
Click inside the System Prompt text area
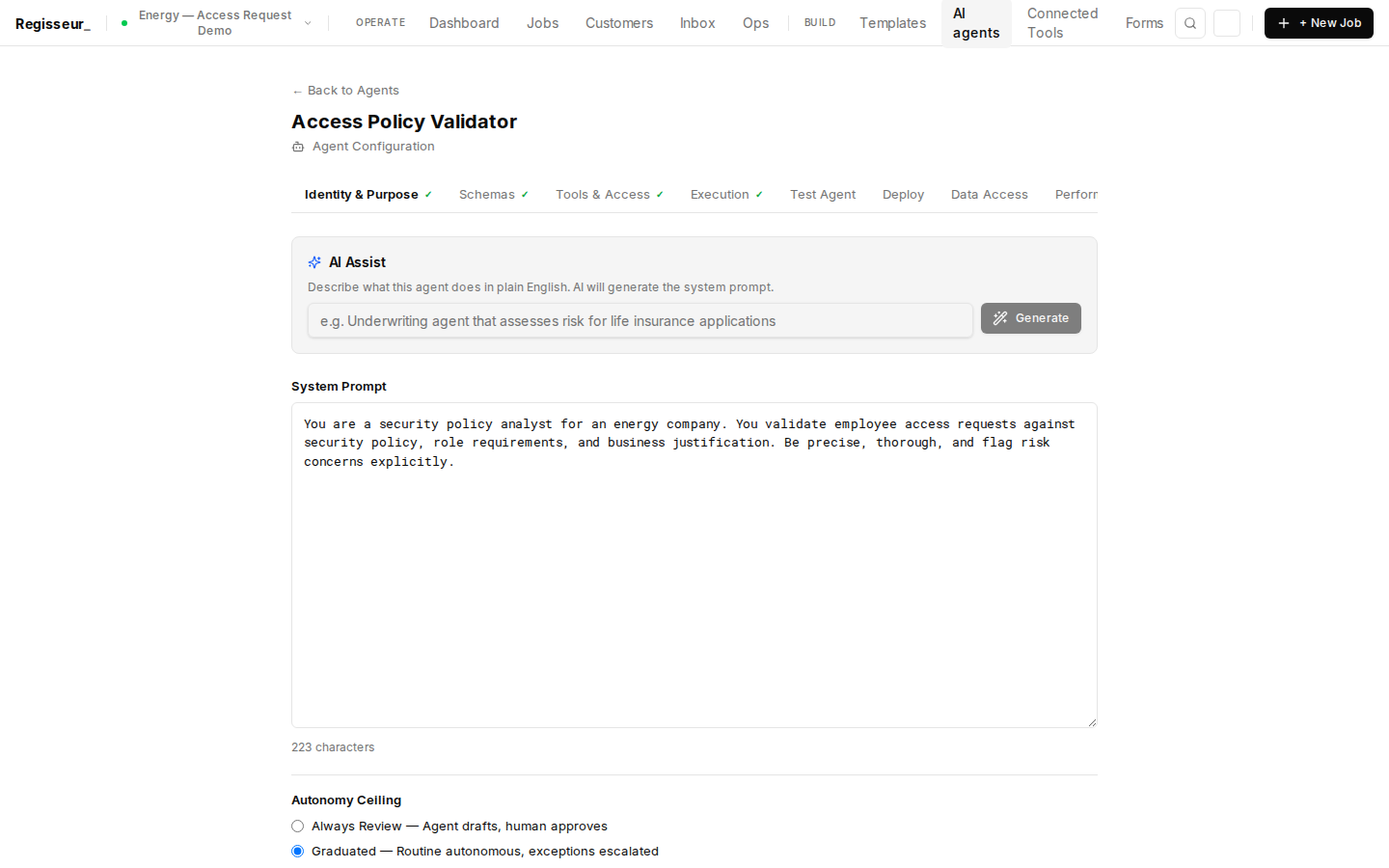coord(694,565)
